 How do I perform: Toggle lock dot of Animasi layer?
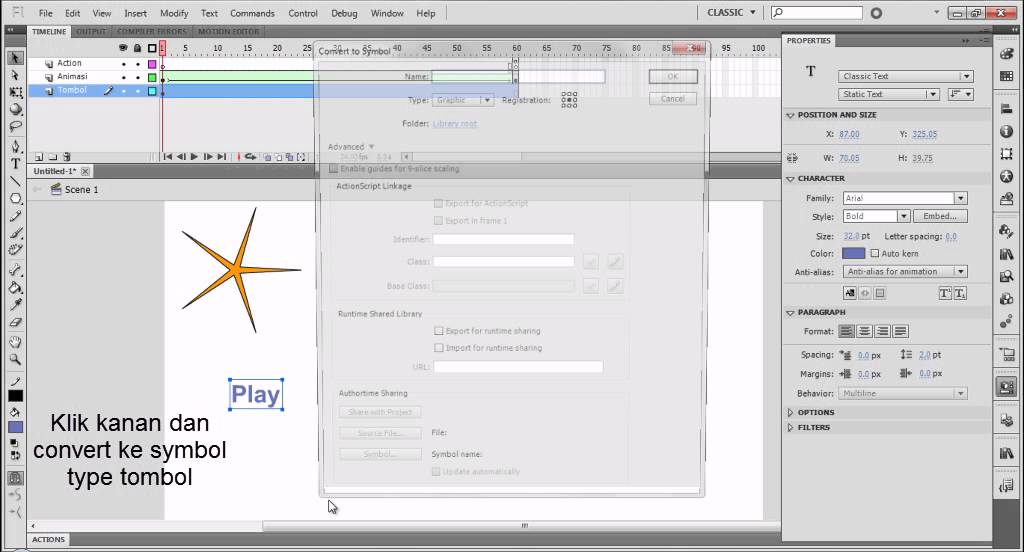pos(138,77)
